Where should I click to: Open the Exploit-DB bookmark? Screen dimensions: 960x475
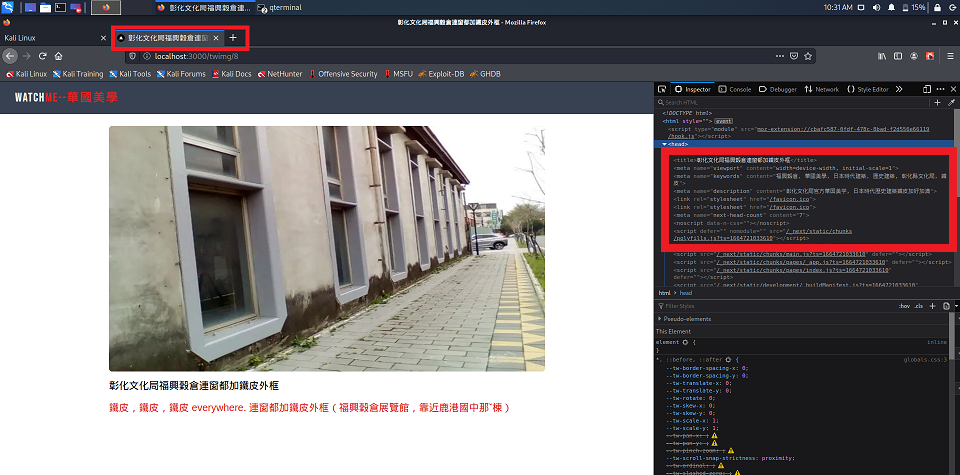441,74
